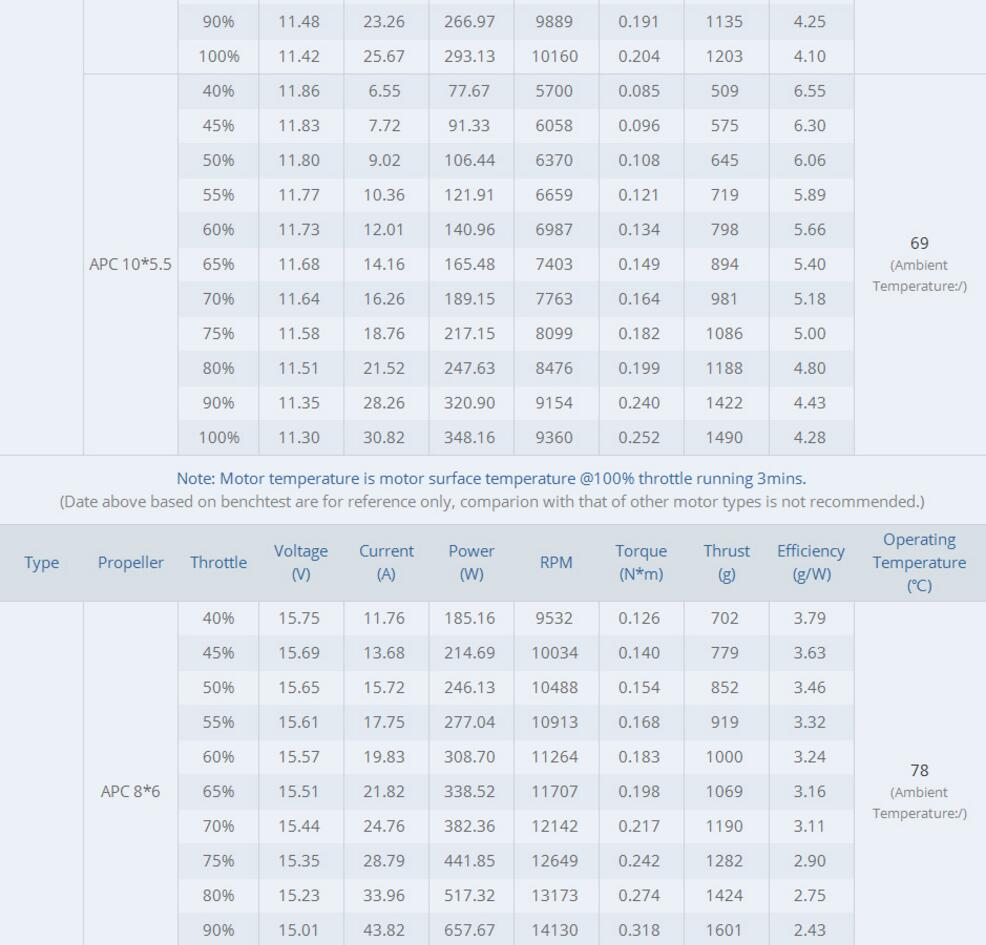The width and height of the screenshot is (986, 945).
Task: Click the Efficiency (g/W) column header
Action: click(x=810, y=563)
